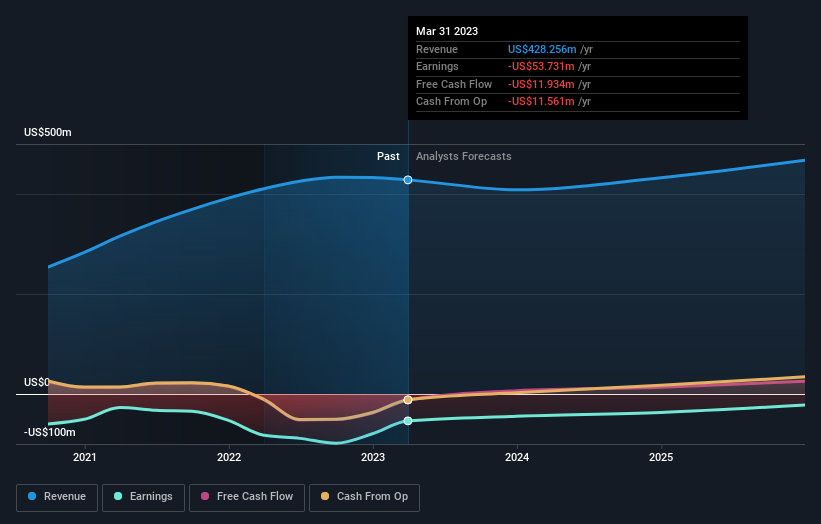Select the Earnings data point at Mar 2023

408,421
